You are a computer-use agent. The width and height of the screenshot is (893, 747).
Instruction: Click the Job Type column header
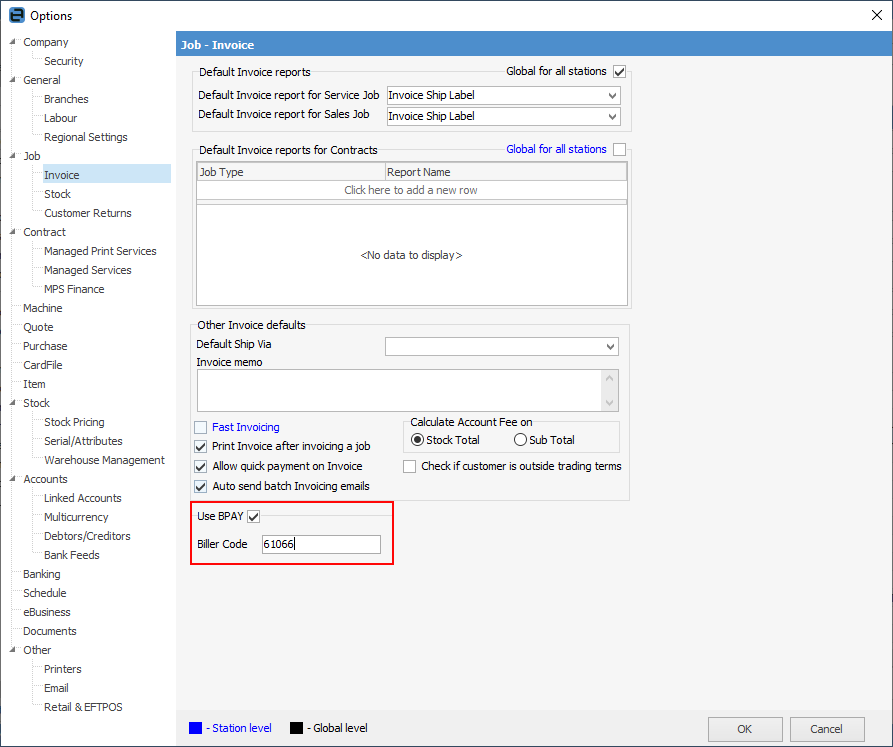coord(291,172)
